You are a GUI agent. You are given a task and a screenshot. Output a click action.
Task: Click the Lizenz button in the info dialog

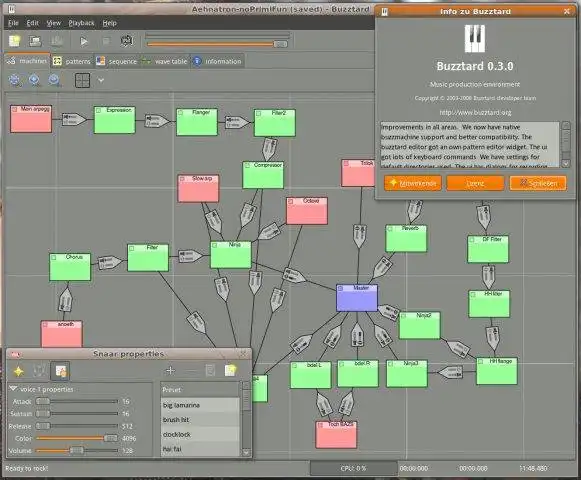475,183
